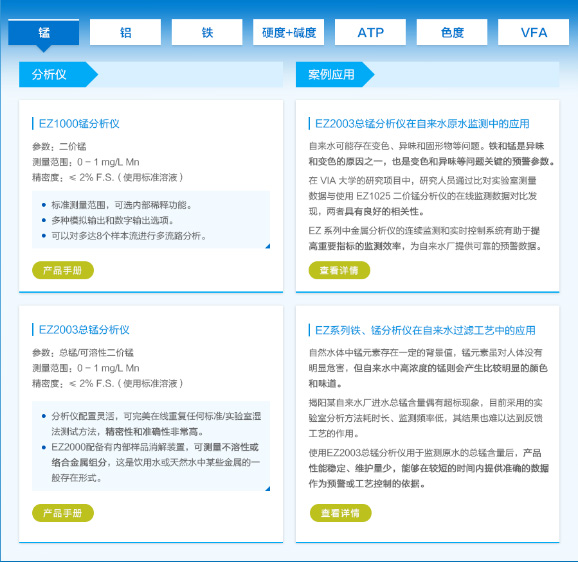Switch to the 铝 tab
The image size is (578, 562).
click(125, 32)
